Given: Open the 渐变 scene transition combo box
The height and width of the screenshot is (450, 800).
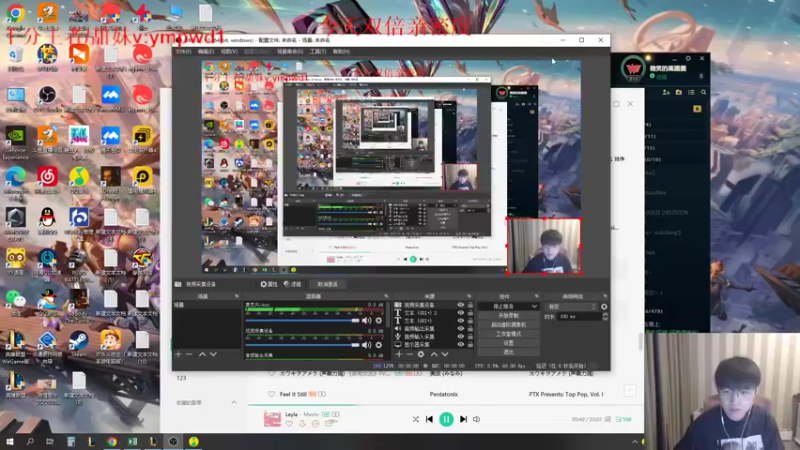Looking at the screenshot, I should point(571,307).
